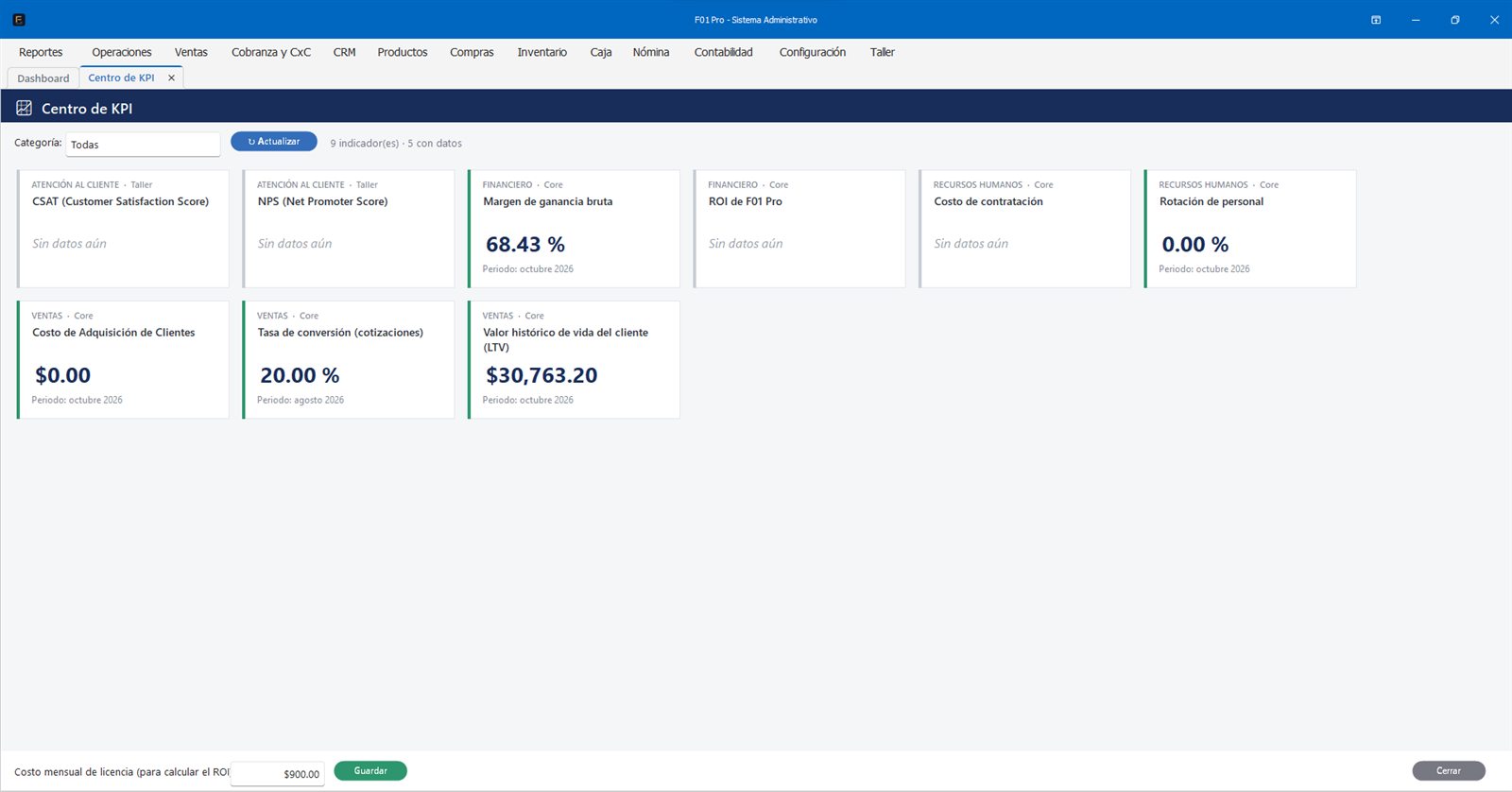Open the Taller menu
This screenshot has width=1512, height=792.
pyautogui.click(x=883, y=52)
